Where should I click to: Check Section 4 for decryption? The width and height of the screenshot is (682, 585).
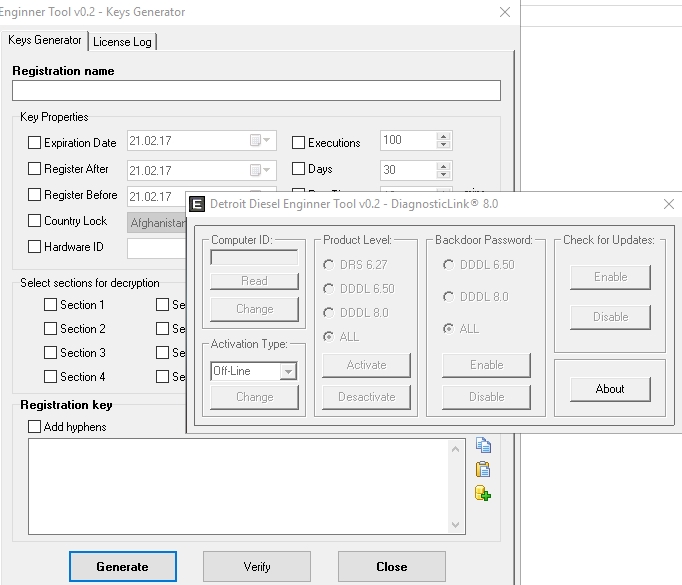tap(50, 376)
